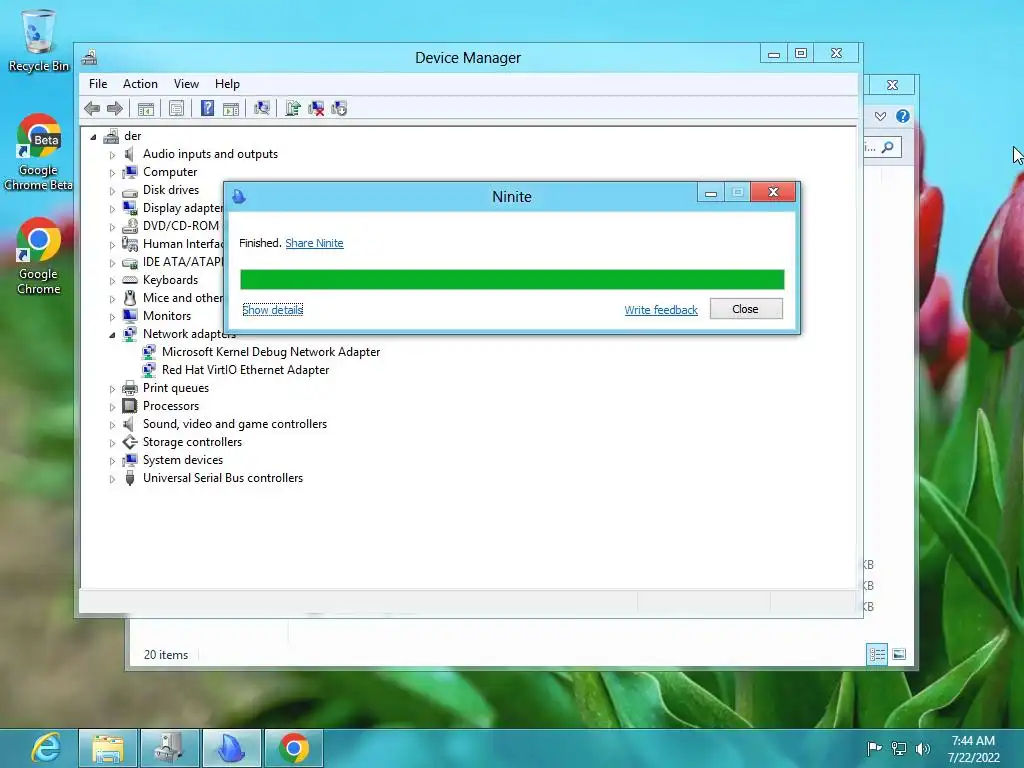
Task: Click the Back arrow in Device Manager toolbar
Action: (x=92, y=108)
